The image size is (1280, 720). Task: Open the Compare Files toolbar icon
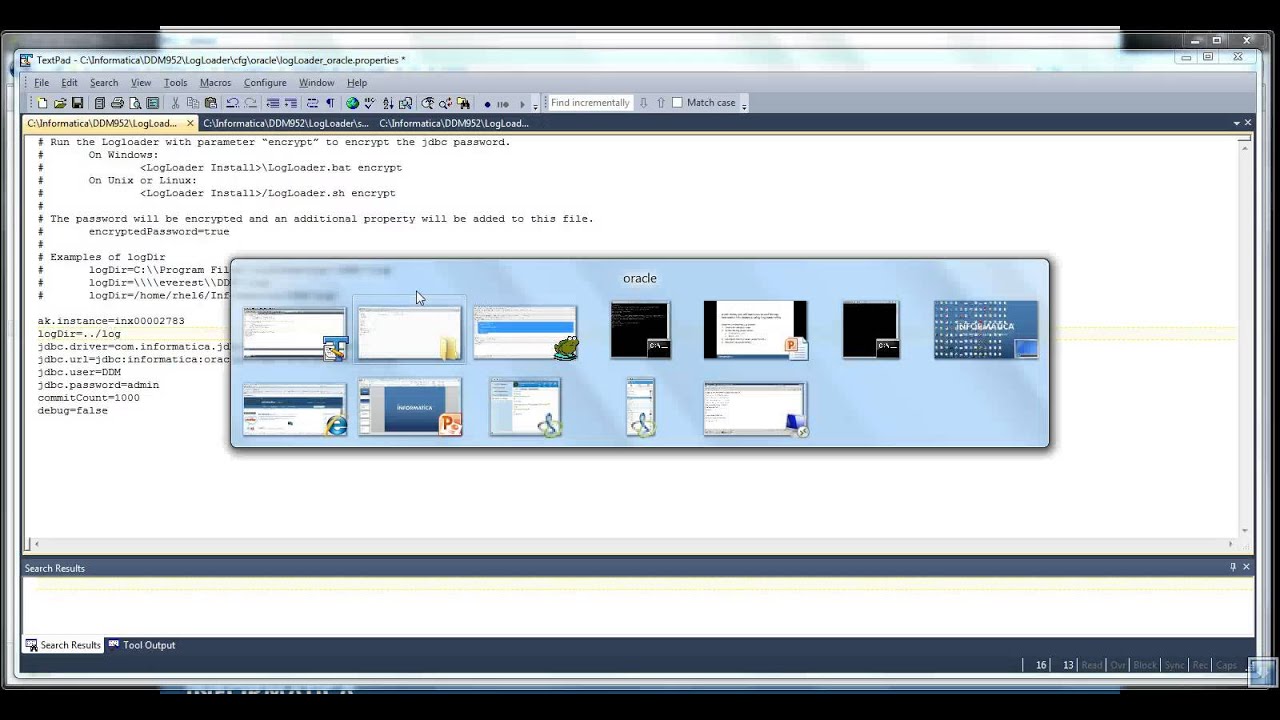[x=406, y=103]
